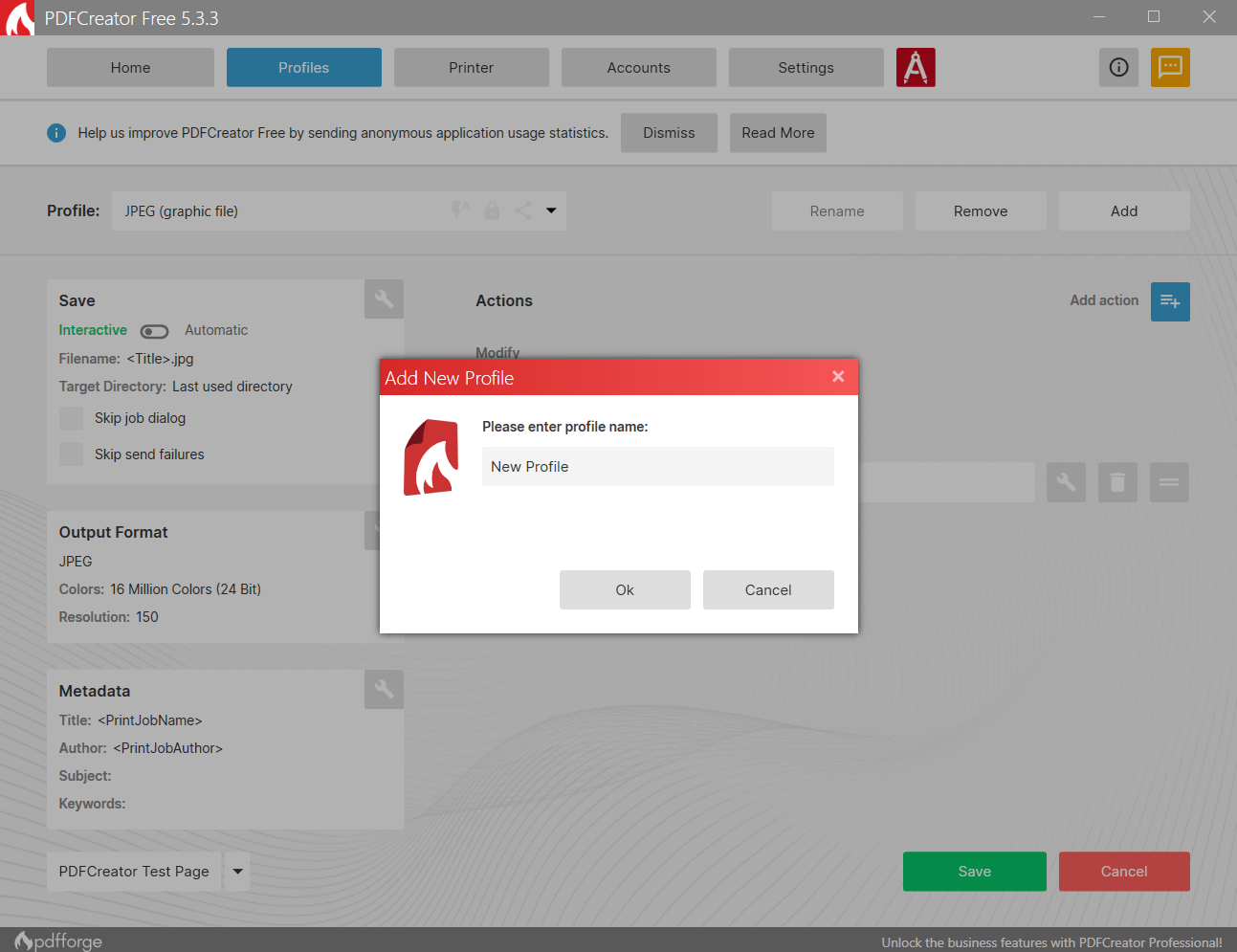Image resolution: width=1237 pixels, height=952 pixels.
Task: Click the Remove profile button
Action: 981,211
